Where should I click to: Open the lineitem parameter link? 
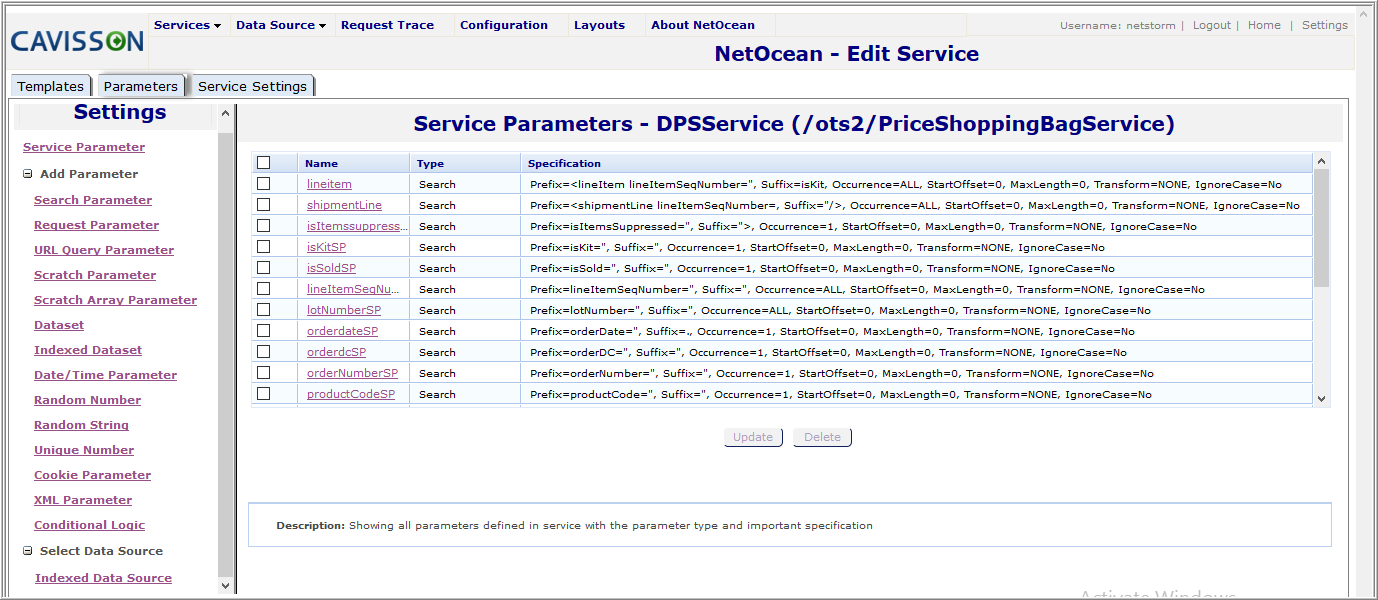[x=329, y=184]
